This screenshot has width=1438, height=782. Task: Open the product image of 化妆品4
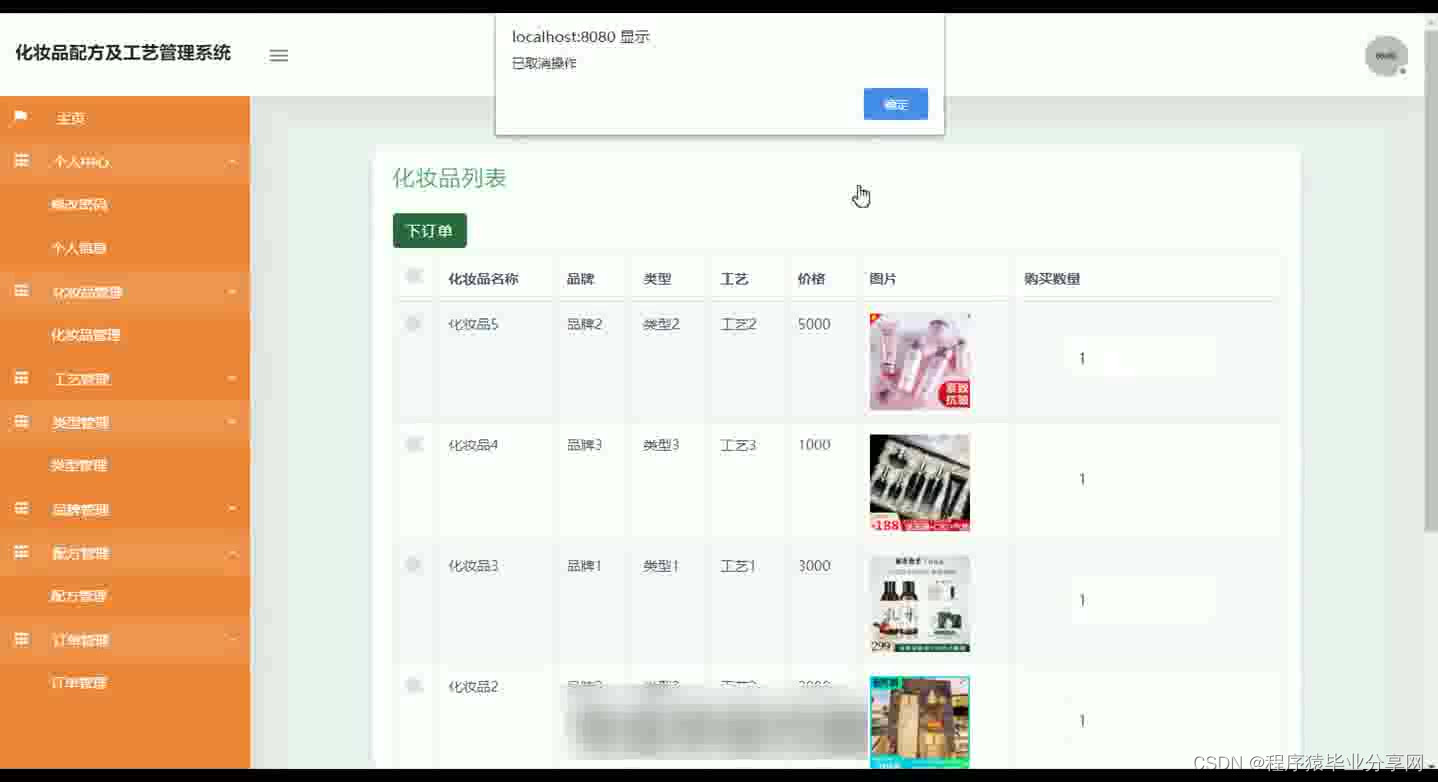(920, 482)
